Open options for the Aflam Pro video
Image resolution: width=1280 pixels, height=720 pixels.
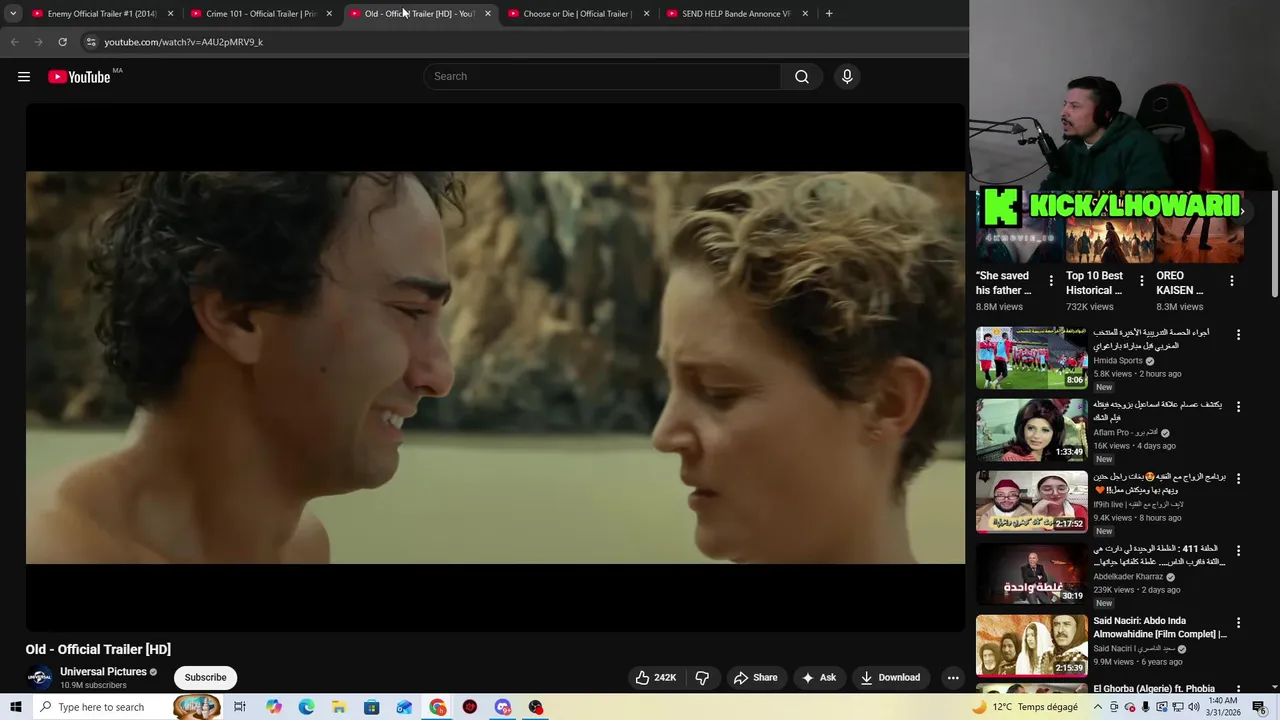pyautogui.click(x=1238, y=407)
